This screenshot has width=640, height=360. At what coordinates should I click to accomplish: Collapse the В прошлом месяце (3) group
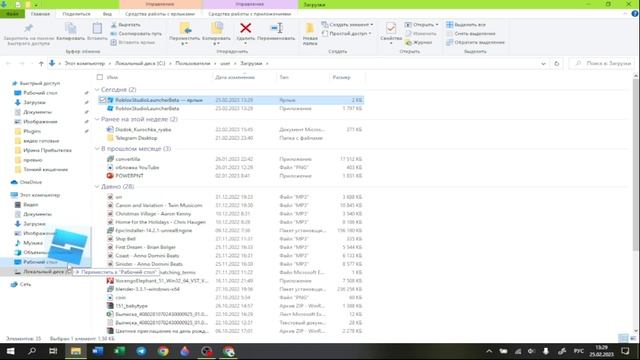click(x=97, y=149)
